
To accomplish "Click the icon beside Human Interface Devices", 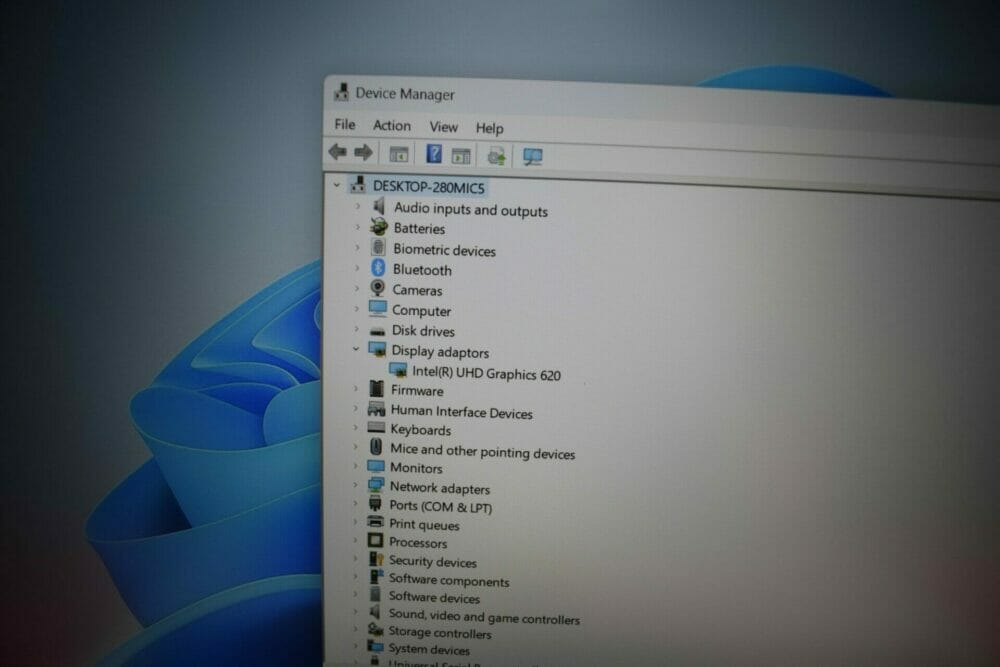I will [376, 409].
